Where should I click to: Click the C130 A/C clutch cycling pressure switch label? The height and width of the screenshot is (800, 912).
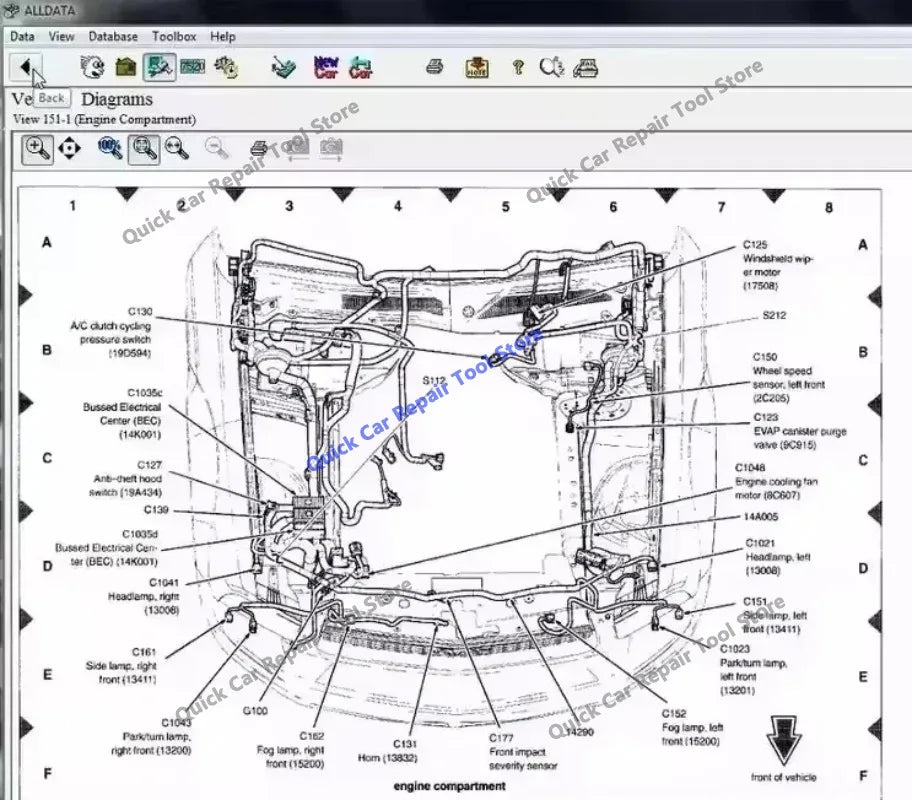111,333
